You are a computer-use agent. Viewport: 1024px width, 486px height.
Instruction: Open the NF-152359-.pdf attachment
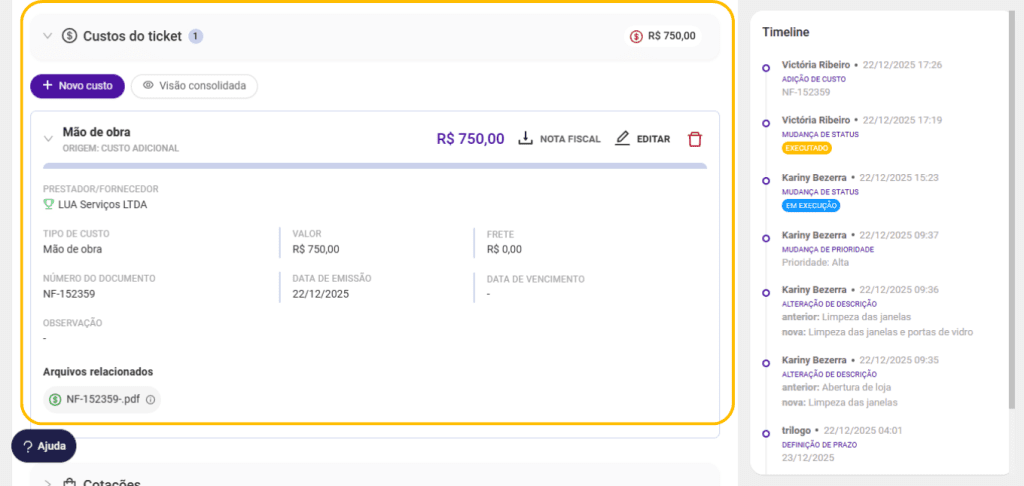pos(102,400)
